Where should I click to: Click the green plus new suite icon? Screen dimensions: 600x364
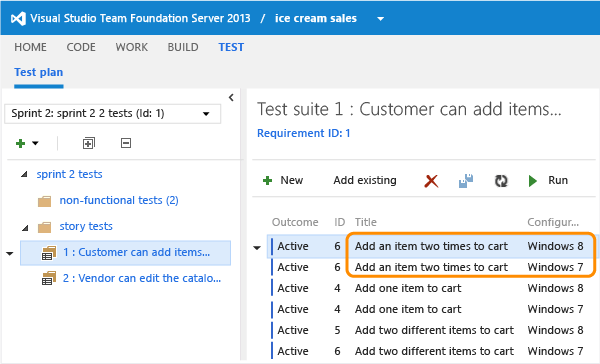pos(20,144)
